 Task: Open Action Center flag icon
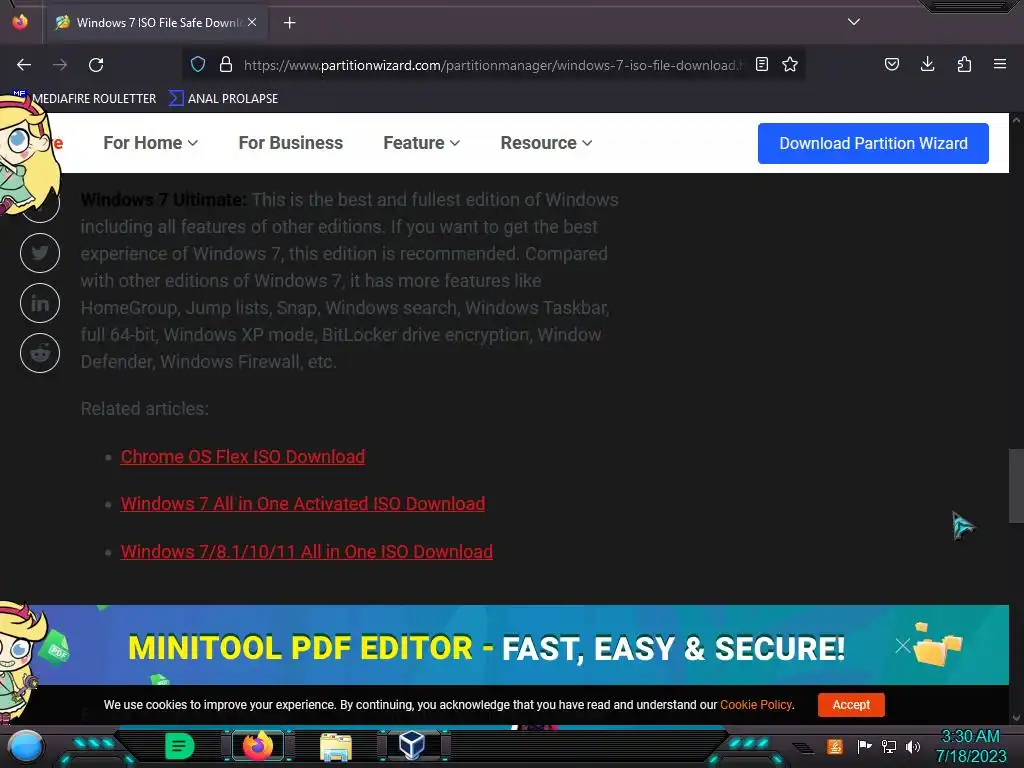click(x=864, y=746)
